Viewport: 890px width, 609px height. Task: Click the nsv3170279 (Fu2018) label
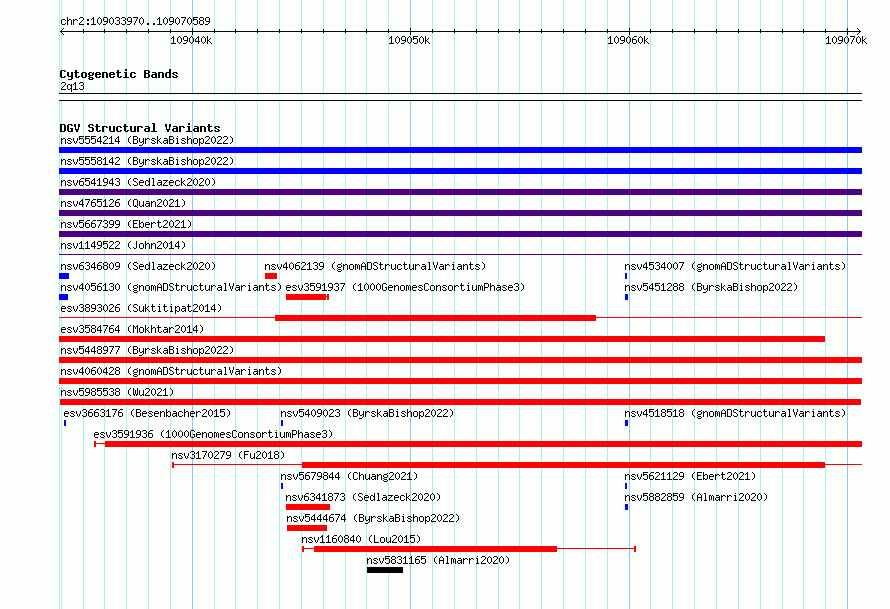pos(228,455)
